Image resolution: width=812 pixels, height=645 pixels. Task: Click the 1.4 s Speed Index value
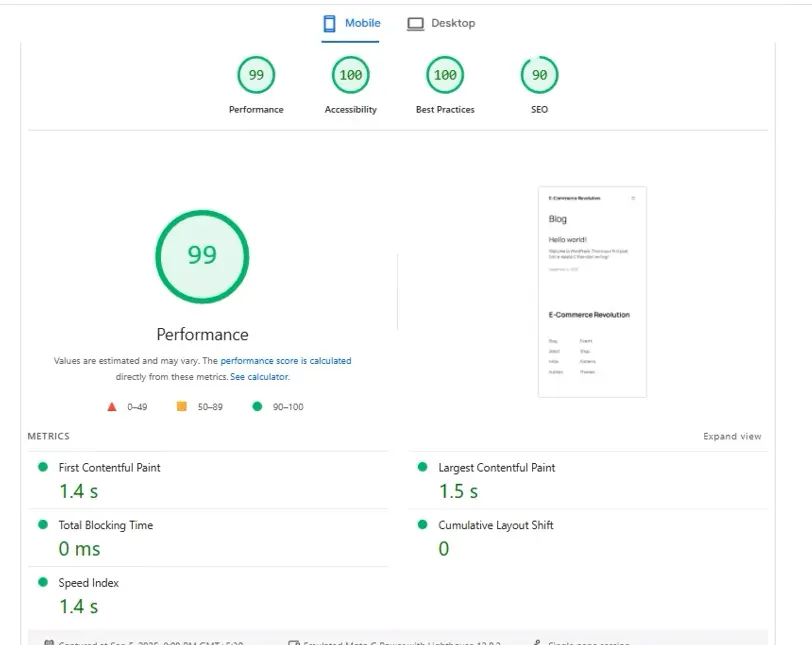click(x=78, y=606)
